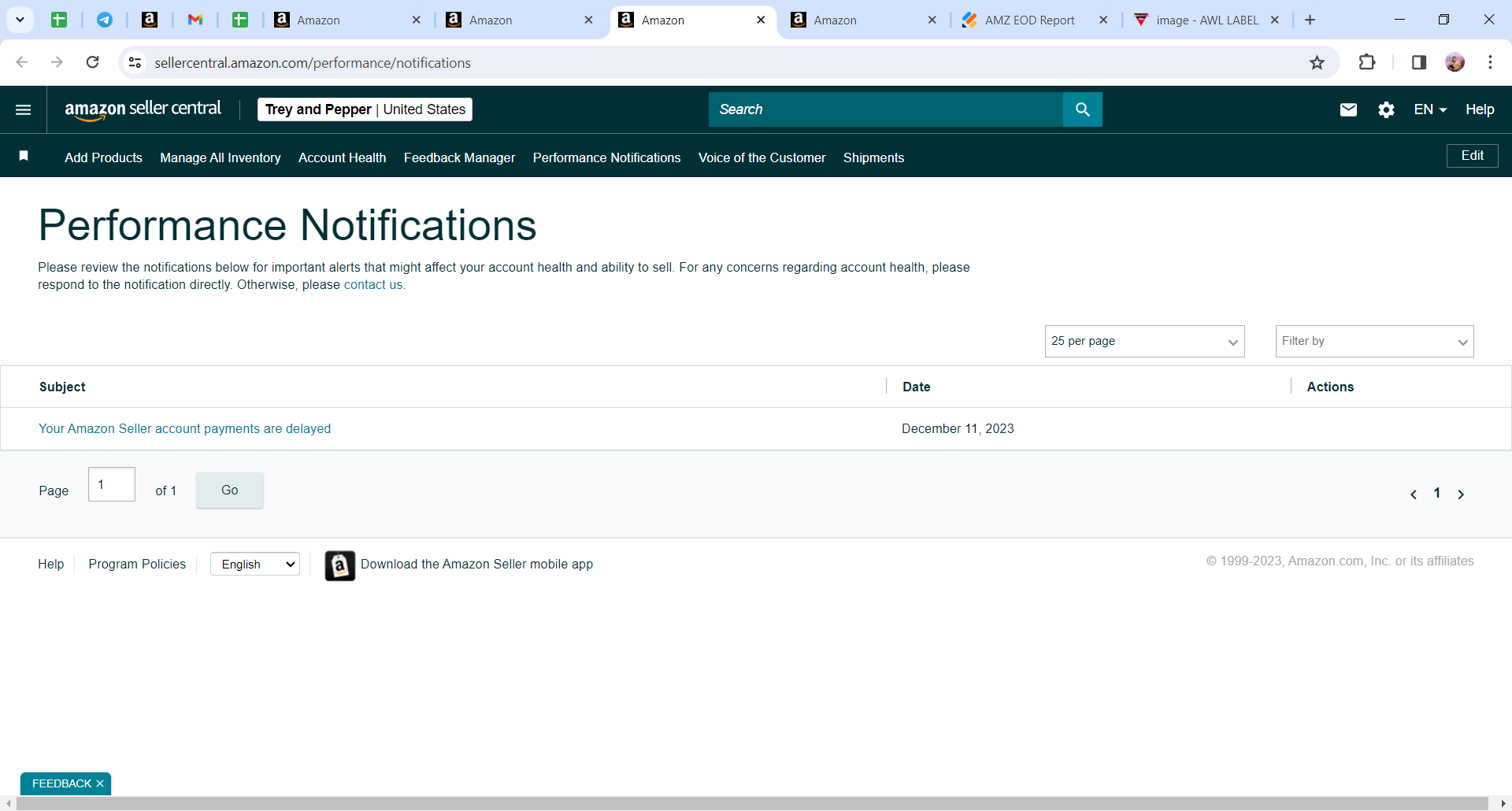The width and height of the screenshot is (1512, 811).
Task: Go to Account Health
Action: click(x=343, y=157)
